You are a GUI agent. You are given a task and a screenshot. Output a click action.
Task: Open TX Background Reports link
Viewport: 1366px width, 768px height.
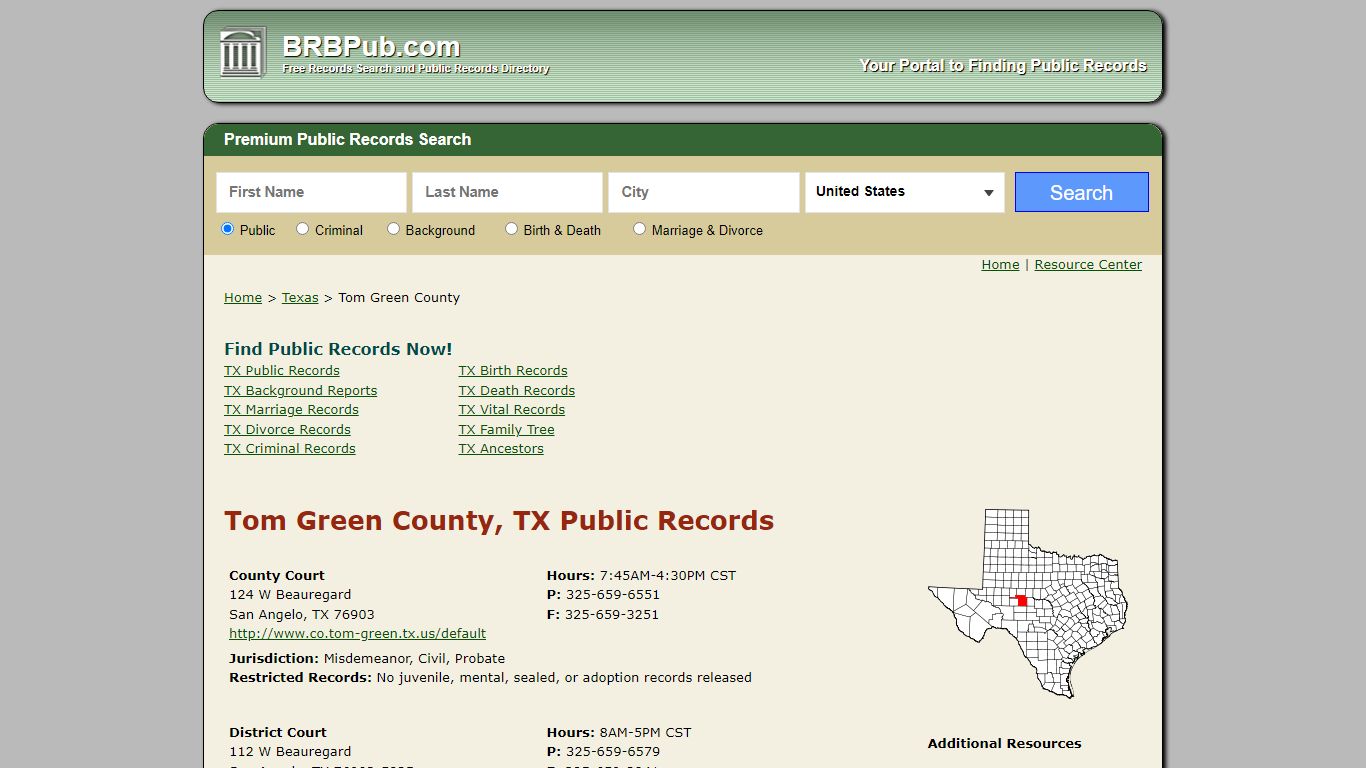(x=301, y=391)
